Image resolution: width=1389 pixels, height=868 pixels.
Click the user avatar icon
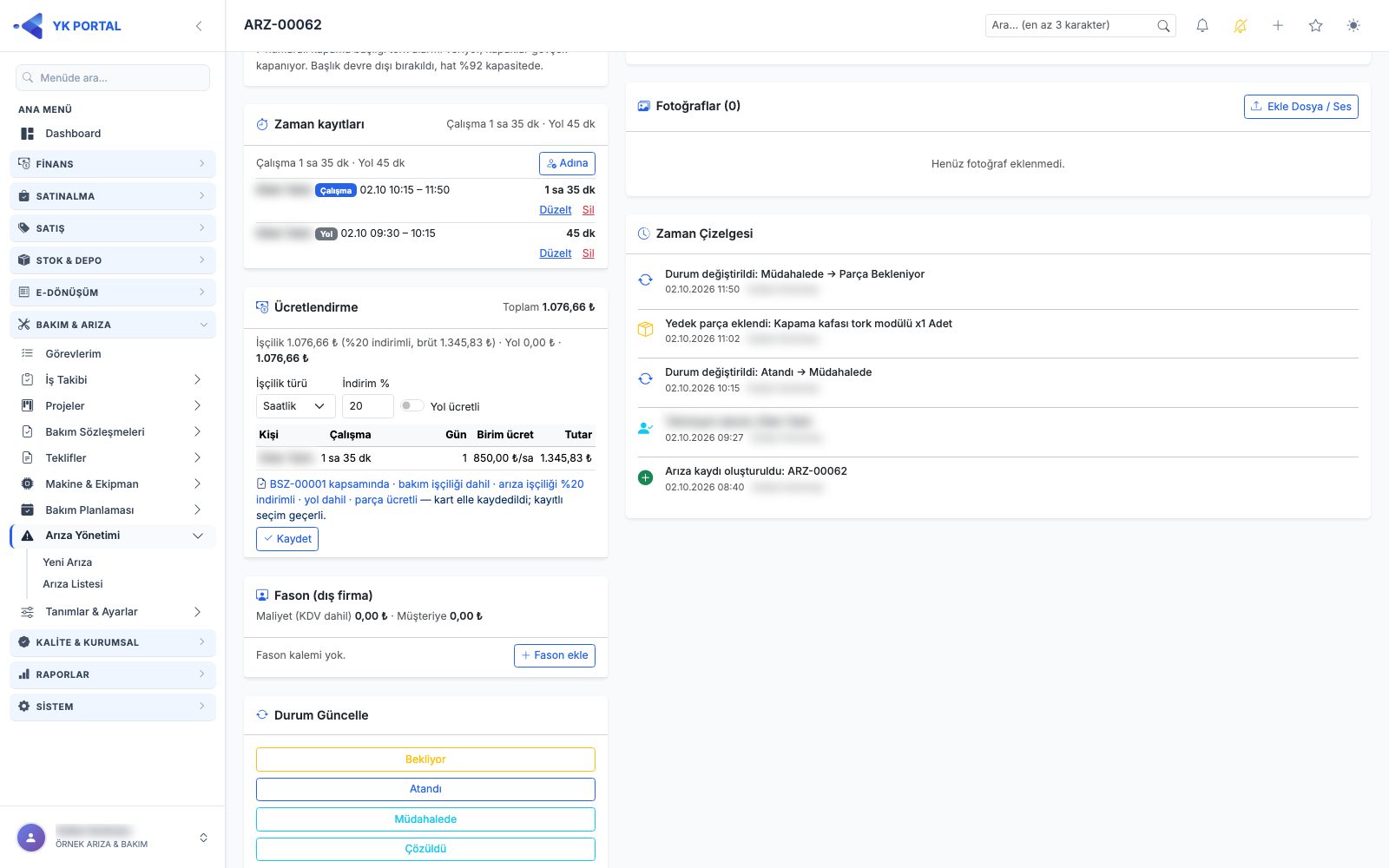point(31,838)
